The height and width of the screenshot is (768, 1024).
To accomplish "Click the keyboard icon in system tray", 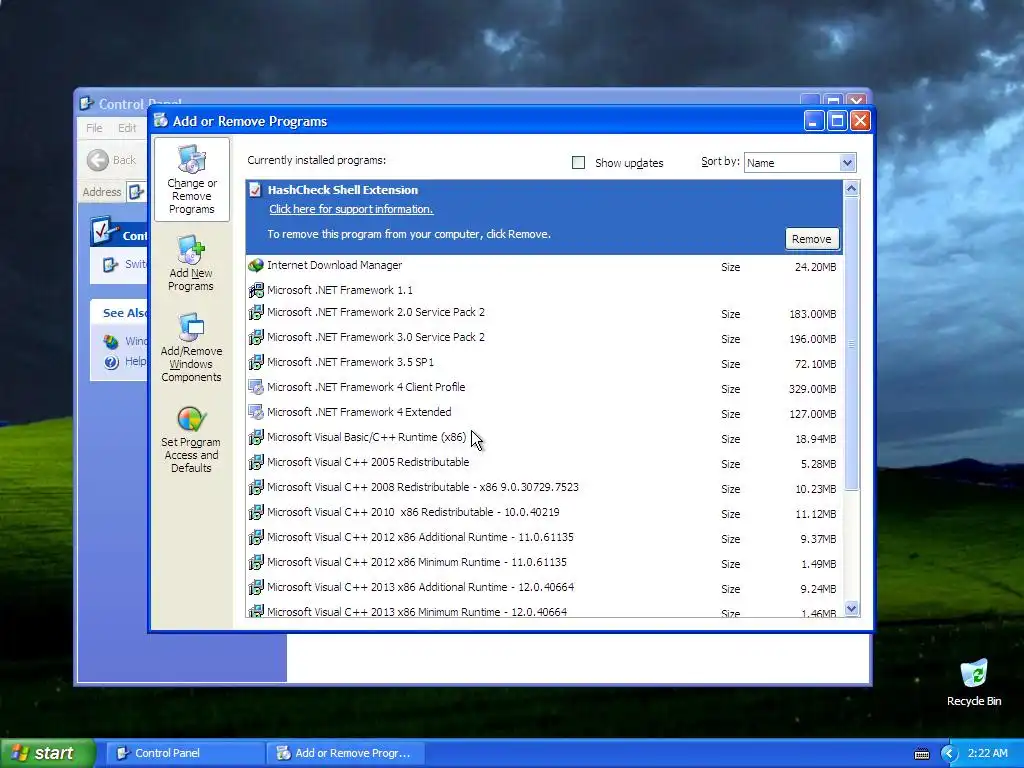I will [x=921, y=754].
